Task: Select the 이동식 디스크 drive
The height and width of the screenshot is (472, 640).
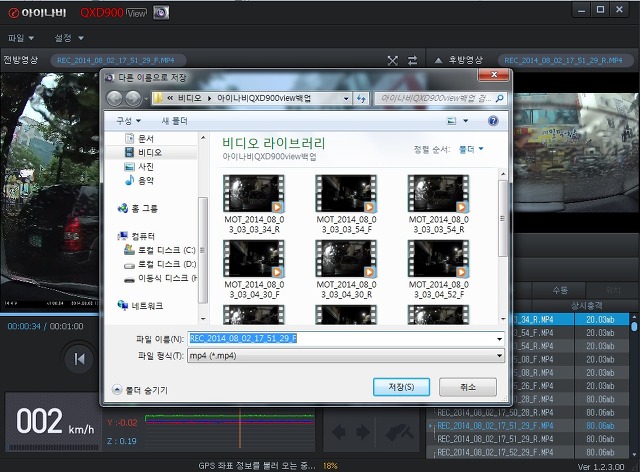Action: pyautogui.click(x=160, y=278)
